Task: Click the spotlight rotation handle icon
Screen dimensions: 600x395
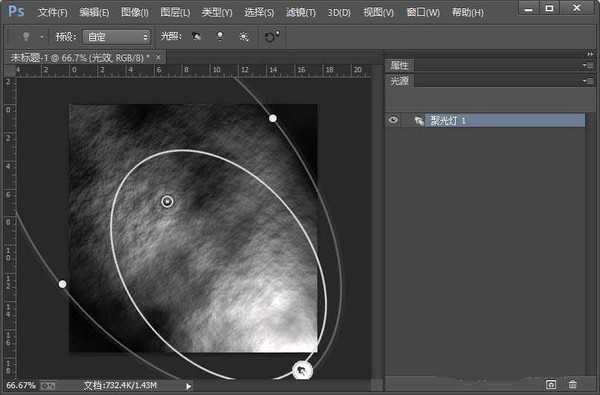Action: pyautogui.click(x=303, y=371)
